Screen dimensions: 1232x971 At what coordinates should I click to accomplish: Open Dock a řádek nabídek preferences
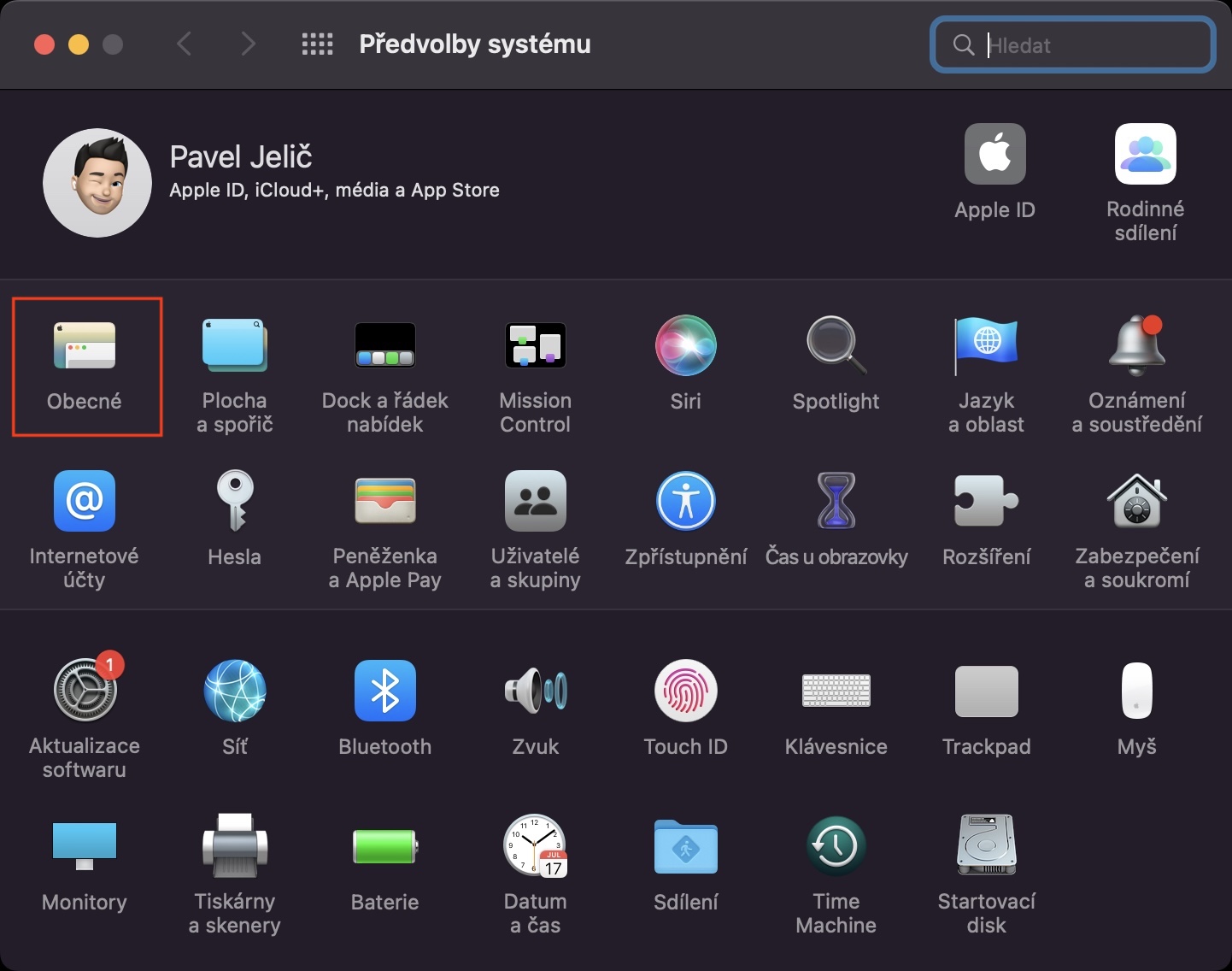tap(385, 376)
